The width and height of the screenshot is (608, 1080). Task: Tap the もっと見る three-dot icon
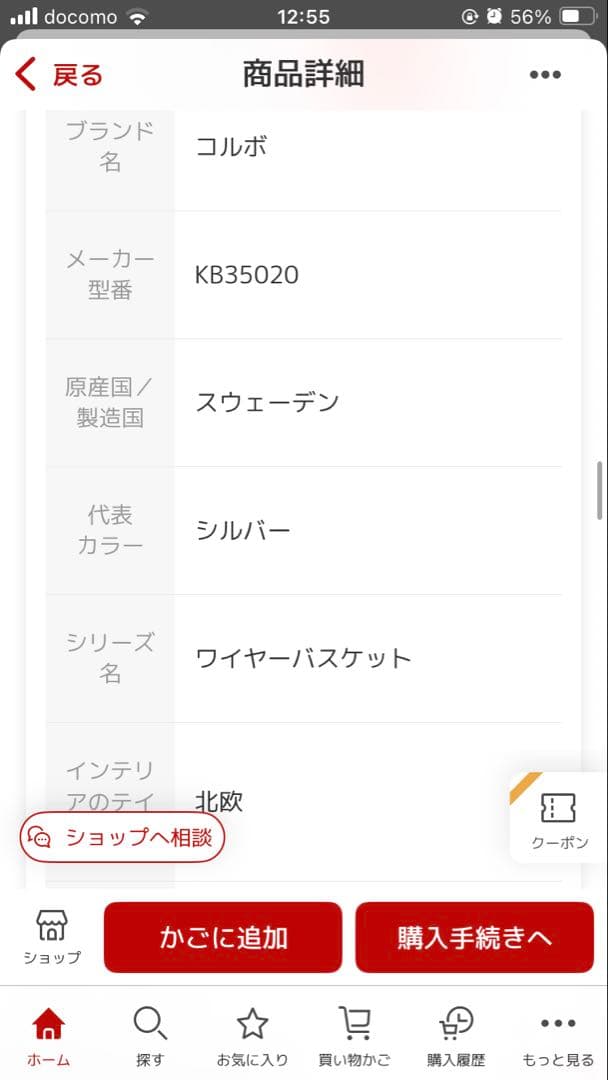coord(556,1022)
